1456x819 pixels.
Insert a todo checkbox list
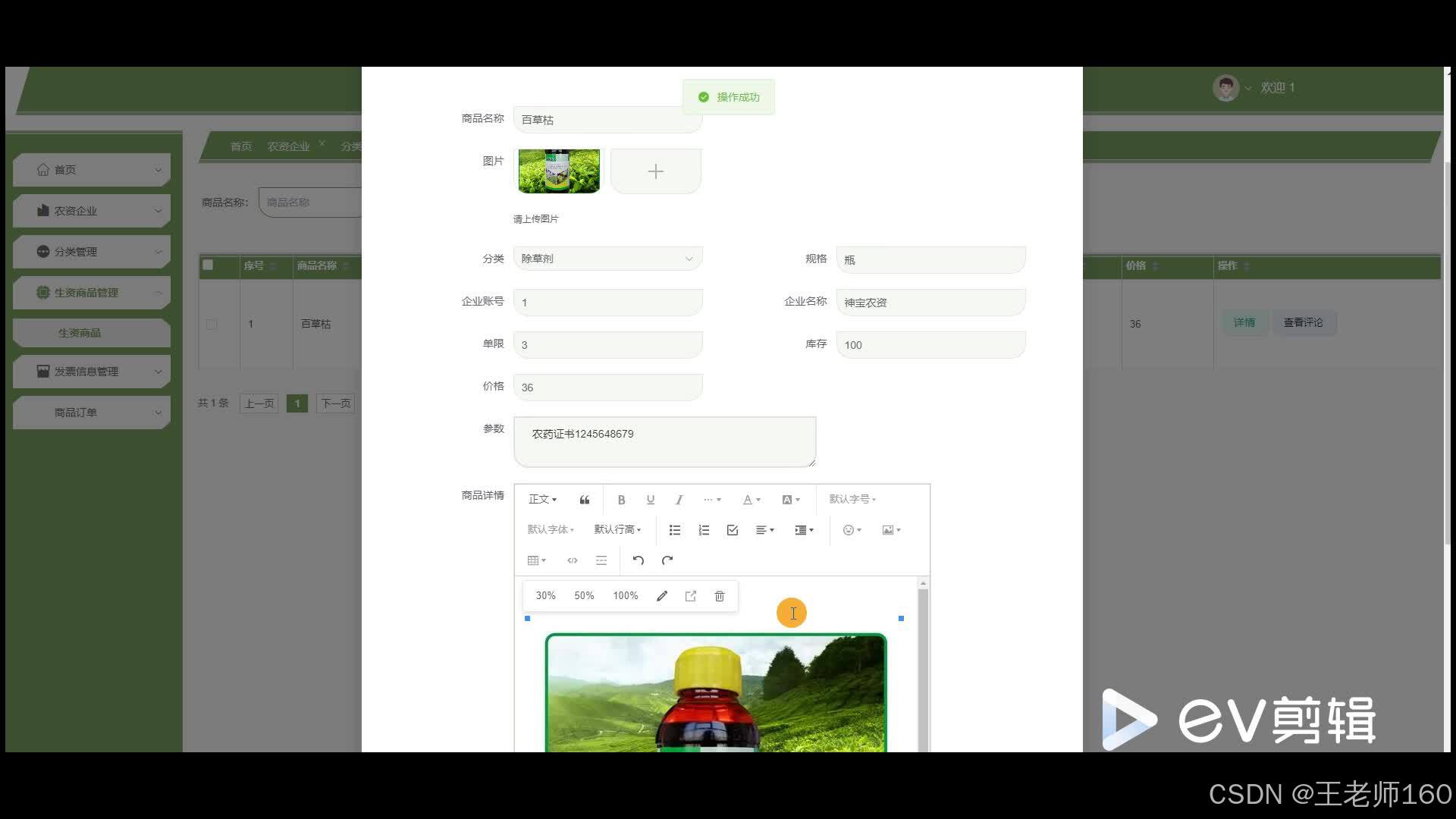(x=733, y=530)
